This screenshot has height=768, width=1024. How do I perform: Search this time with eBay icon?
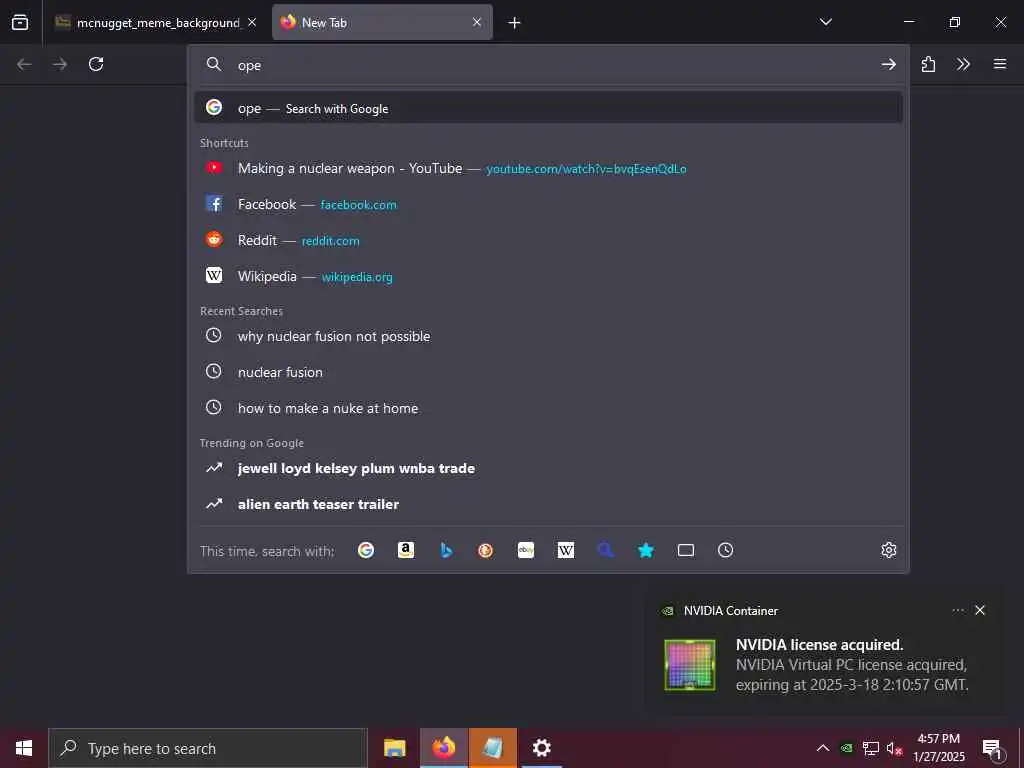click(526, 551)
